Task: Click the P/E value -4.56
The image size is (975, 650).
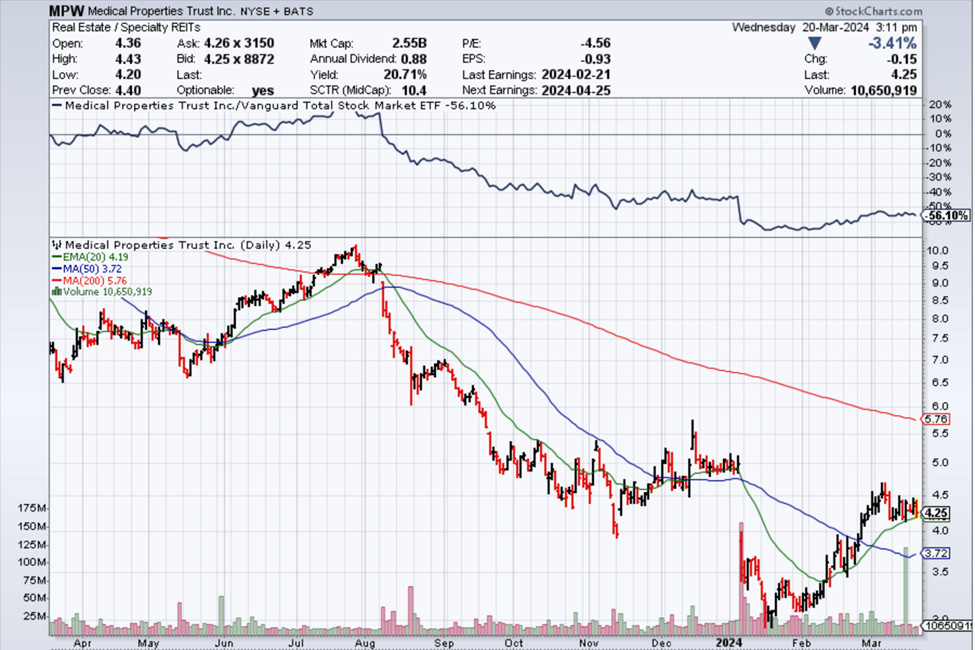Action: click(595, 43)
